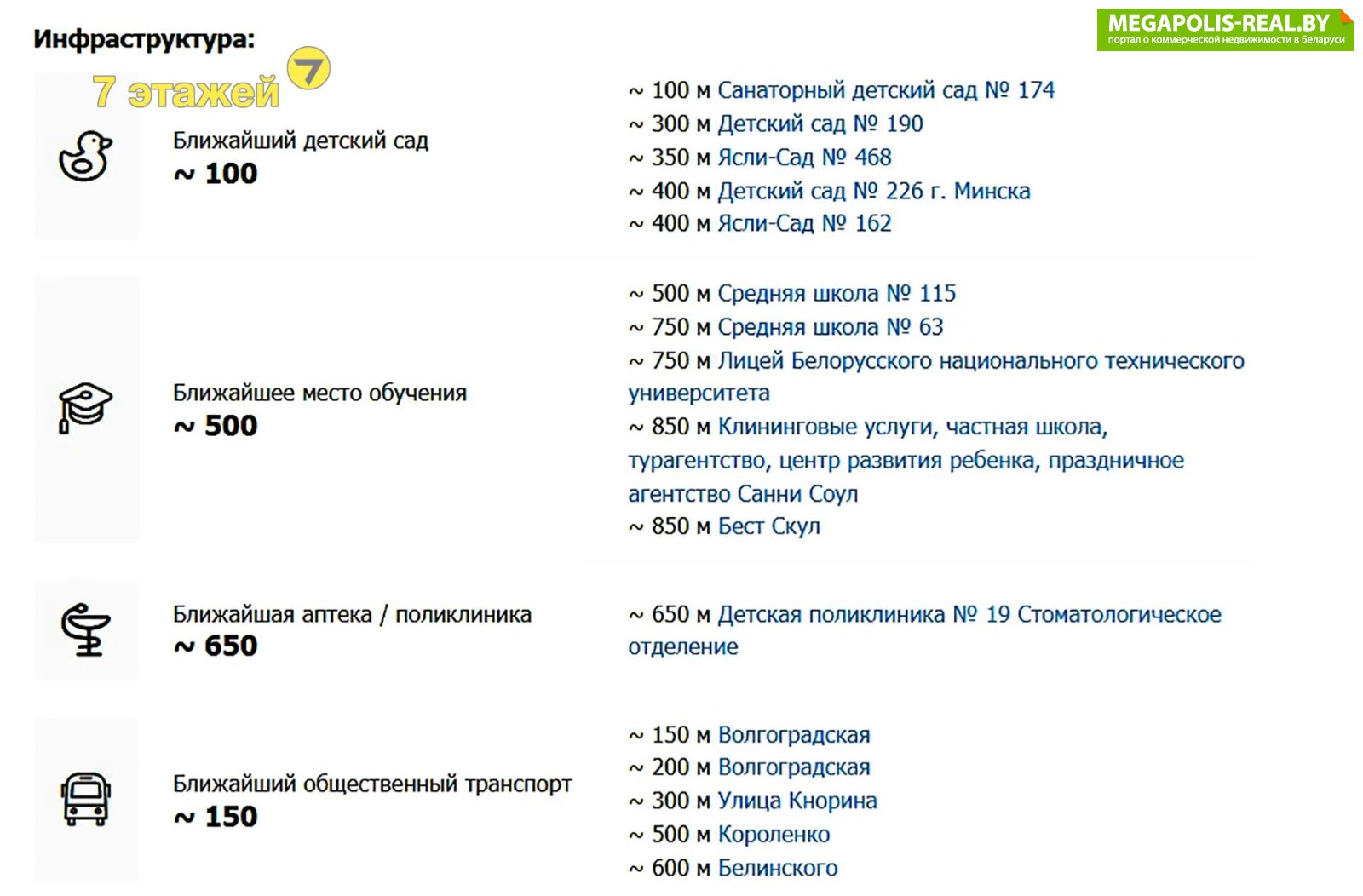Click the pharmacy snake bowl icon
The width and height of the screenshot is (1363, 896).
(85, 629)
